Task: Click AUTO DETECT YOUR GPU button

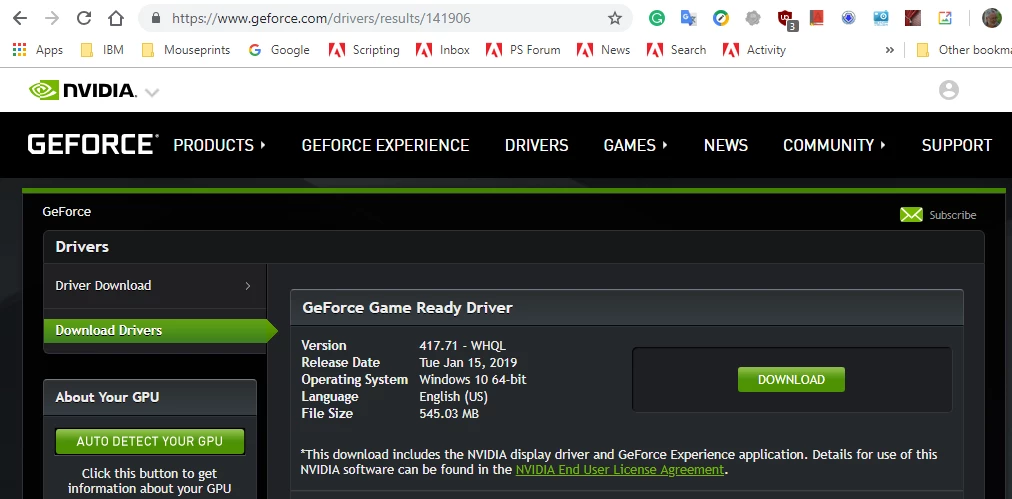Action: click(x=150, y=442)
